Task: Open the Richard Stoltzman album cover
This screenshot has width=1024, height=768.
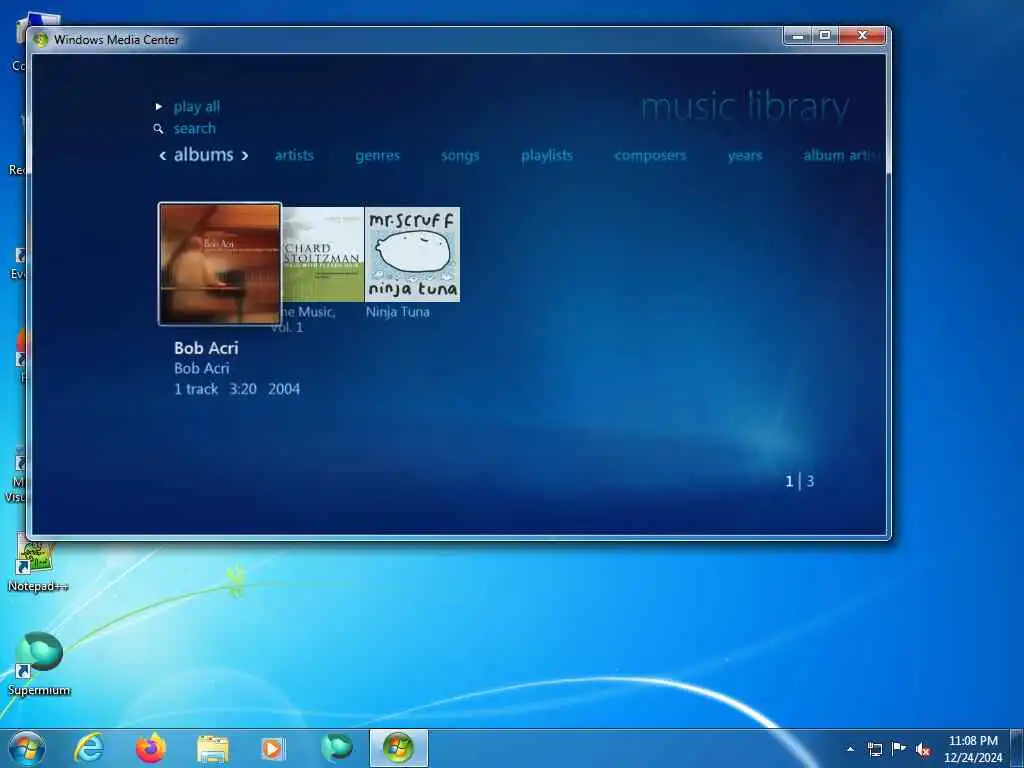Action: tap(323, 254)
